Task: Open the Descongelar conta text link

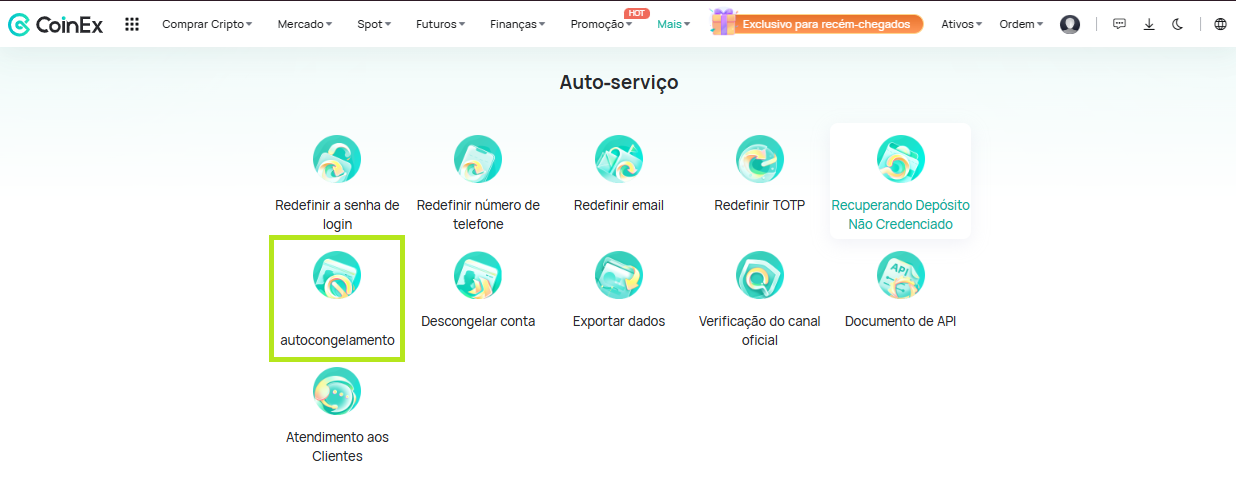Action: [478, 321]
